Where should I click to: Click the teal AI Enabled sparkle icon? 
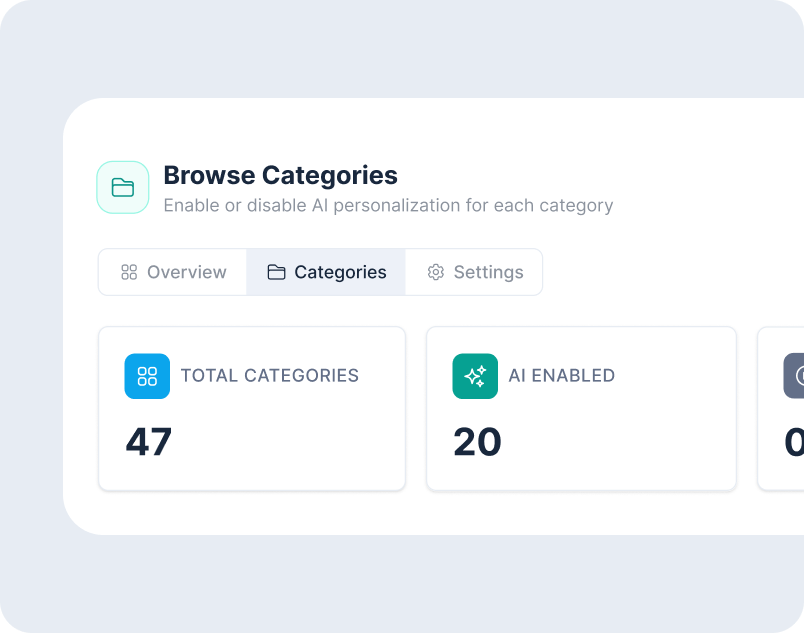[475, 376]
